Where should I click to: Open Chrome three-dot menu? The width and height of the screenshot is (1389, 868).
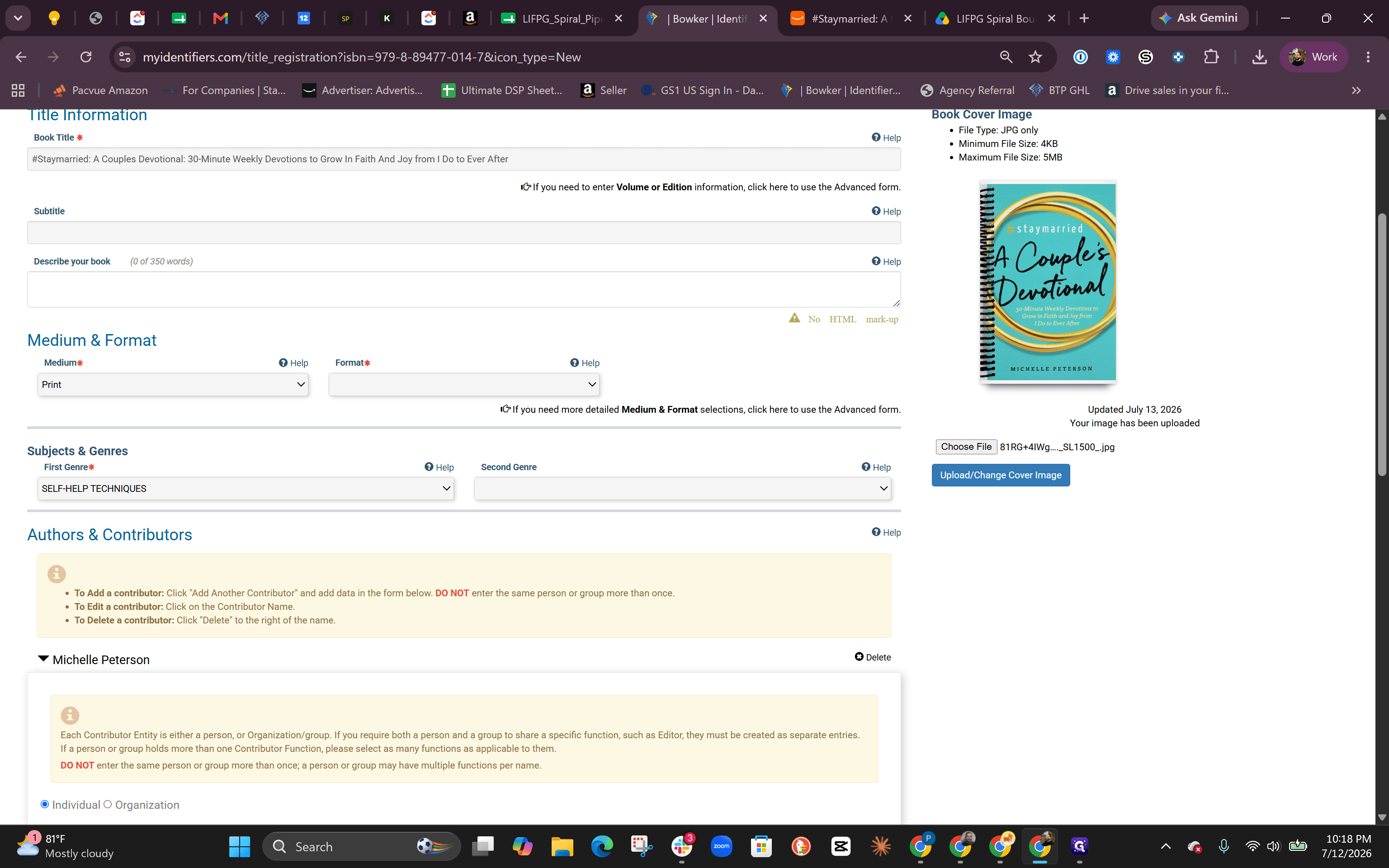(1368, 57)
